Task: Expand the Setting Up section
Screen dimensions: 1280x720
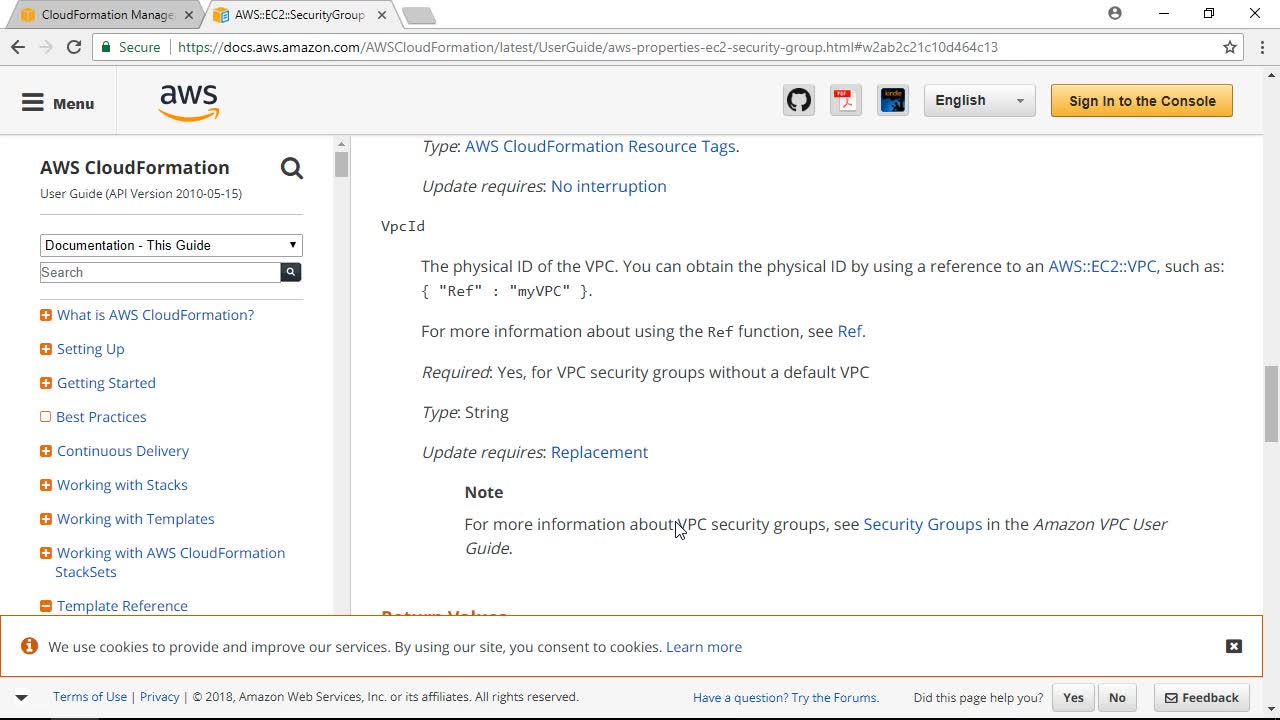Action: coord(46,349)
